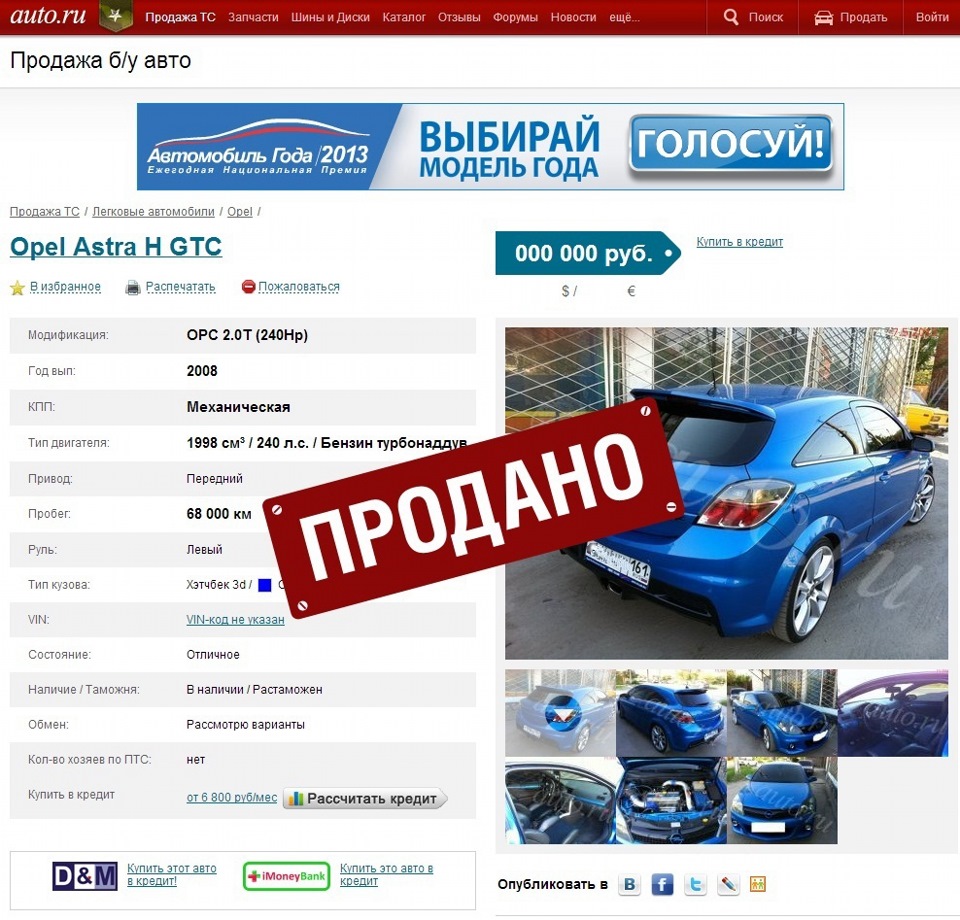Image resolution: width=960 pixels, height=920 pixels.
Task: Open Шины и Диски menu item
Action: [x=330, y=17]
